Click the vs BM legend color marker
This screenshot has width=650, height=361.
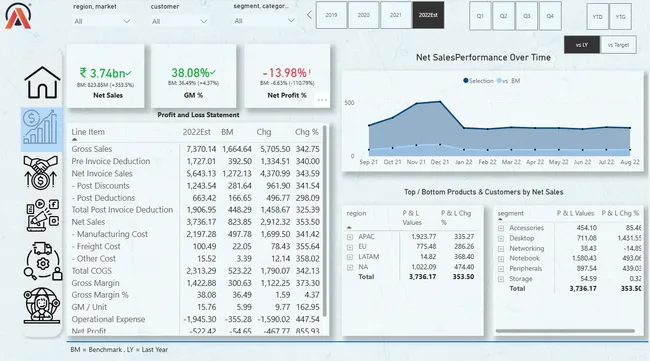click(x=499, y=81)
